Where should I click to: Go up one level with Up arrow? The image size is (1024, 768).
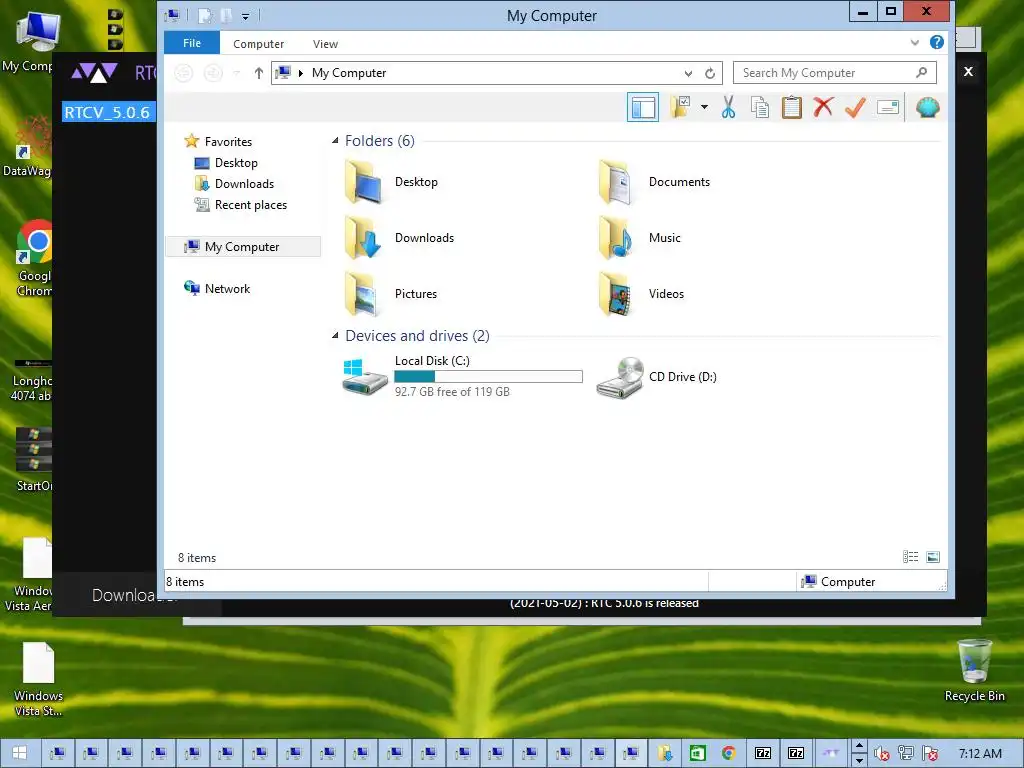(x=259, y=73)
